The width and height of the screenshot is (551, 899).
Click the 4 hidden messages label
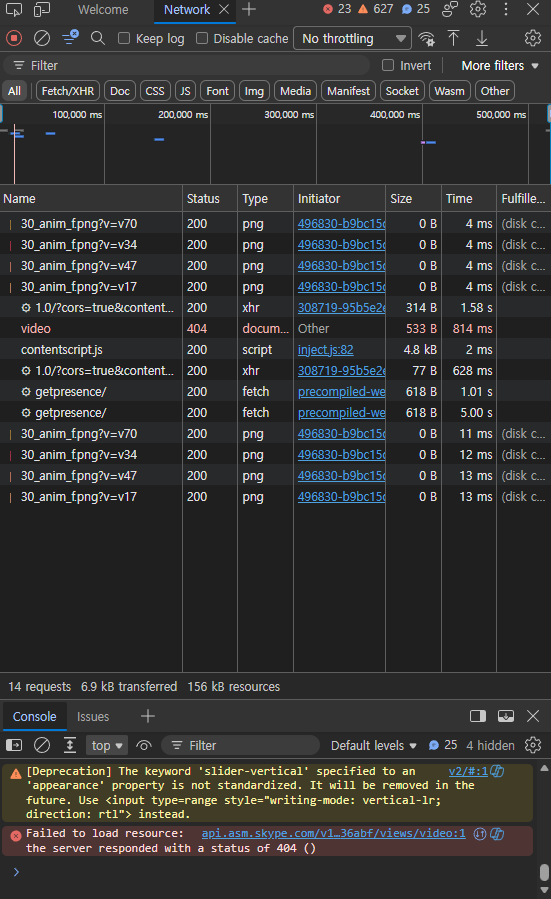click(x=490, y=745)
